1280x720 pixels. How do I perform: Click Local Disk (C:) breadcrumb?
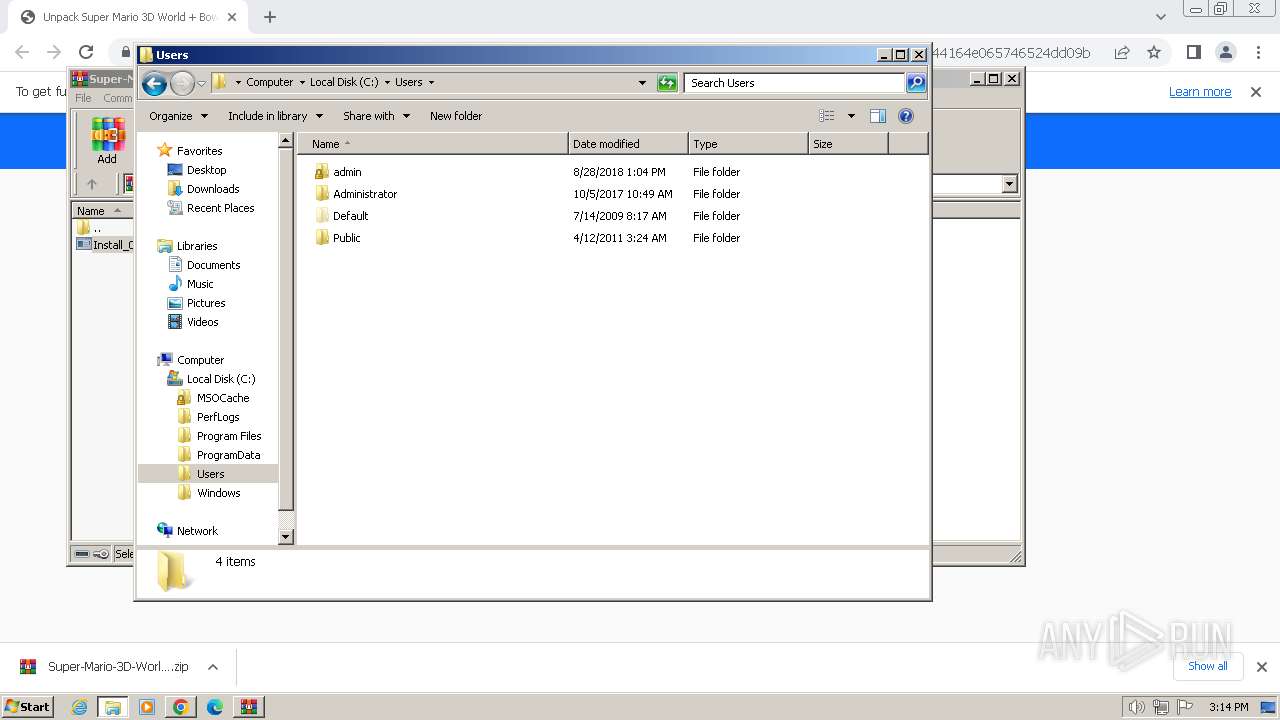[344, 83]
